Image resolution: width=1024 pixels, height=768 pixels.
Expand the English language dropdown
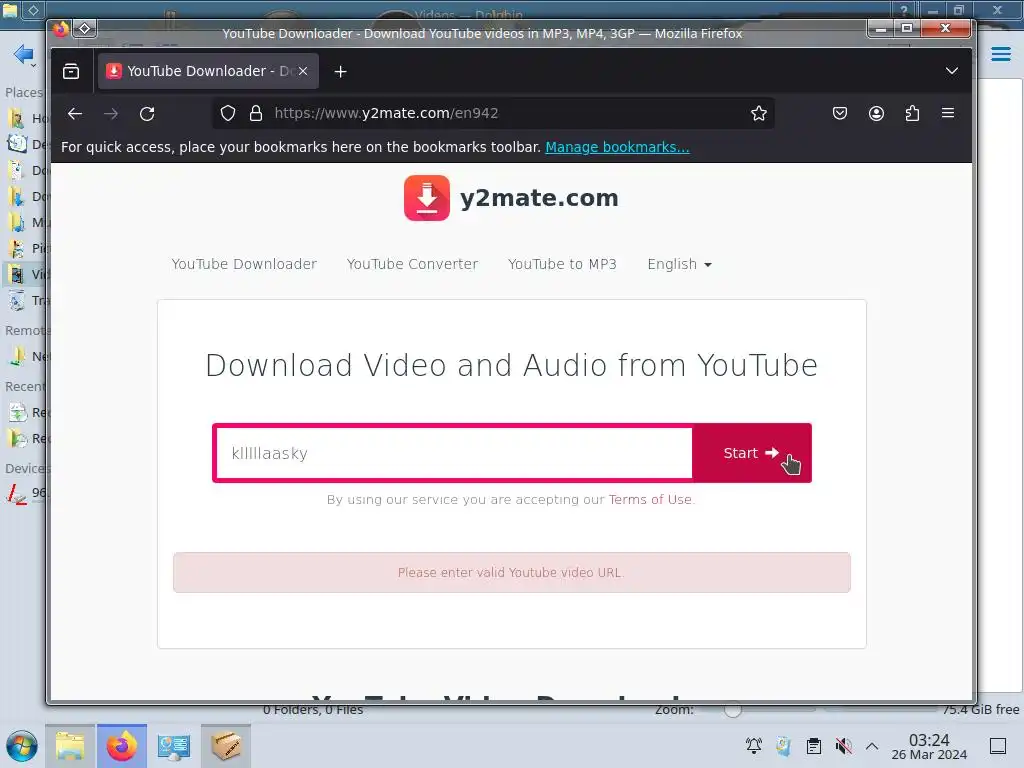pos(679,264)
